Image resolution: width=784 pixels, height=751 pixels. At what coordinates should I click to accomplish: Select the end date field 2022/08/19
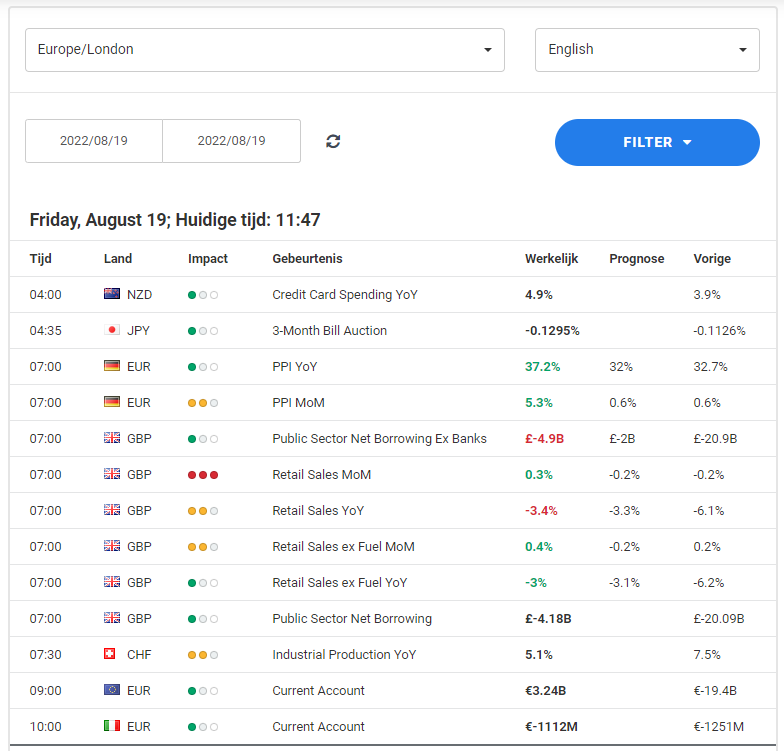click(232, 140)
